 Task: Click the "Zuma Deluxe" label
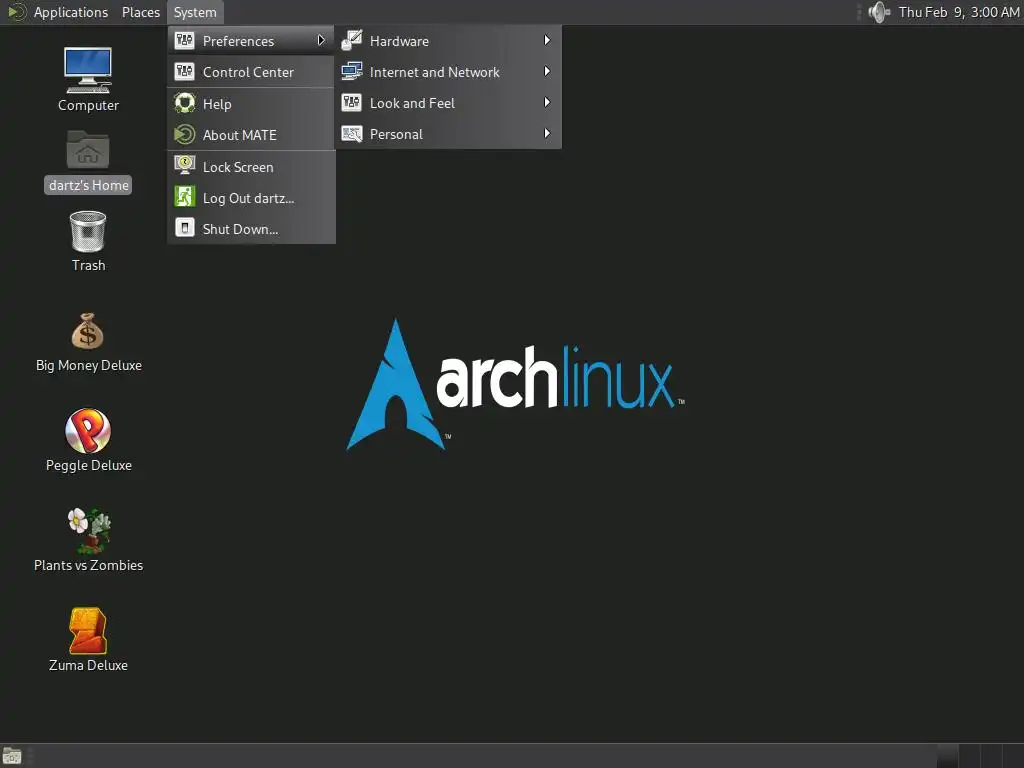click(88, 665)
